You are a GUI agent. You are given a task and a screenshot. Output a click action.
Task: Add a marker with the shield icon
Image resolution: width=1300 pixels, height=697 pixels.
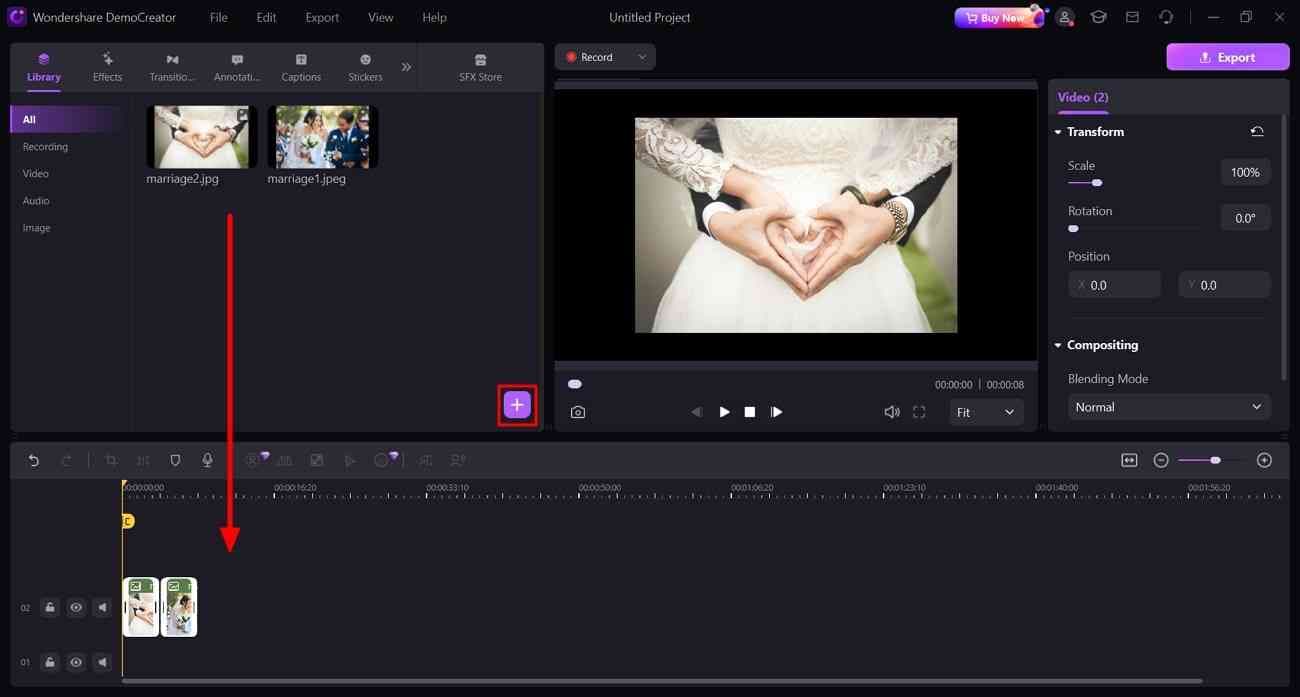pos(175,460)
